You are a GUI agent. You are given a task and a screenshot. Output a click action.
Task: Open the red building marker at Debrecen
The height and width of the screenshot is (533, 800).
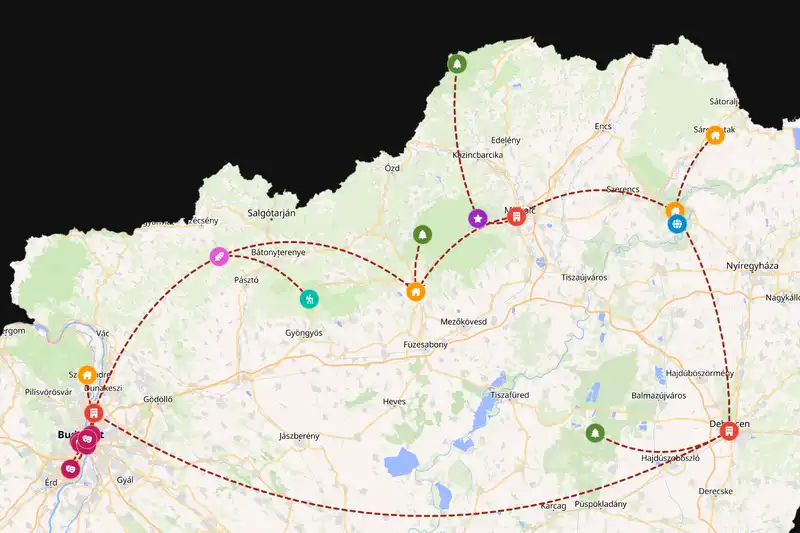coord(729,431)
